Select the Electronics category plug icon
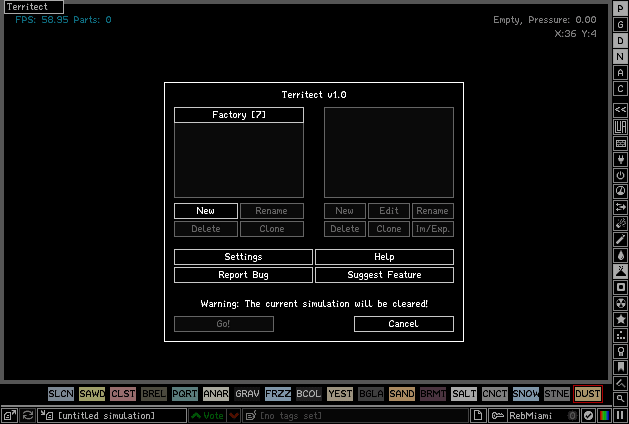The width and height of the screenshot is (629, 424). coord(620,159)
